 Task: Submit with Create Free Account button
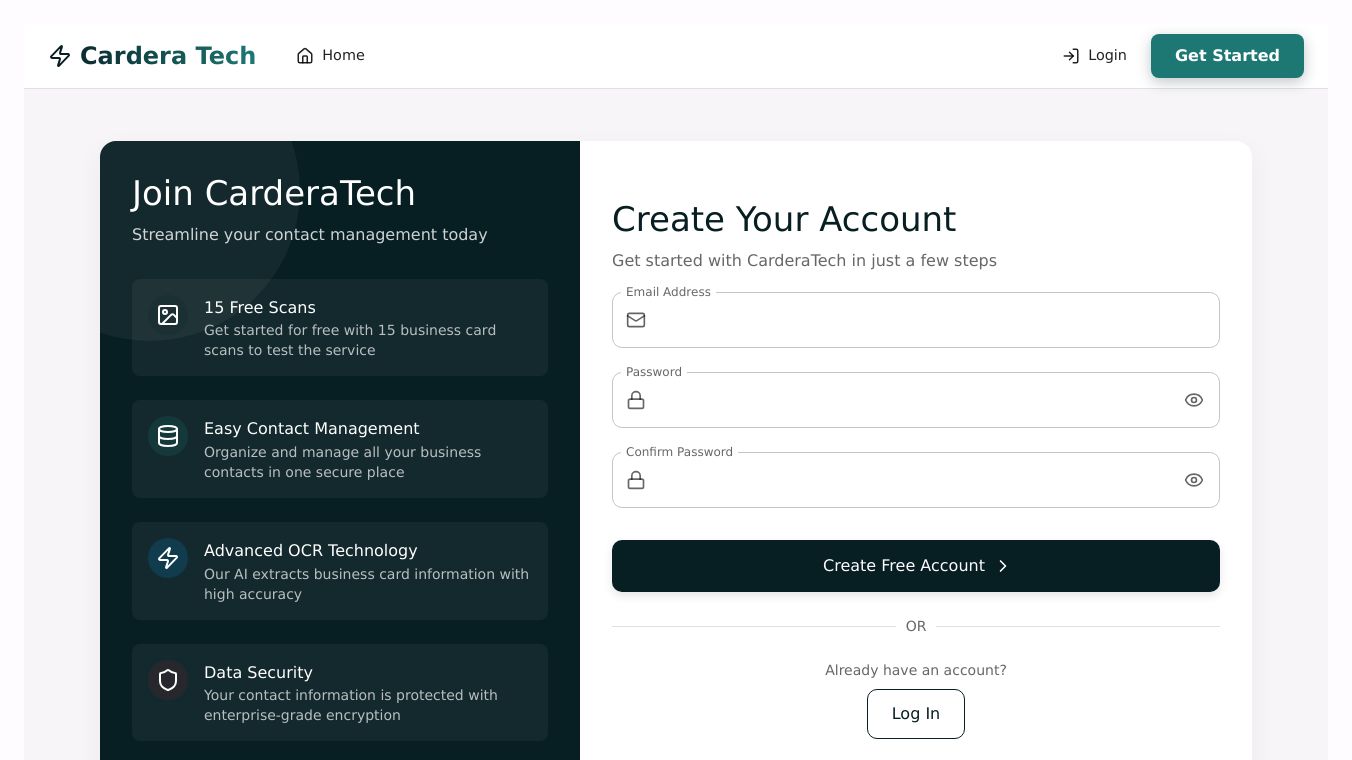903,566
